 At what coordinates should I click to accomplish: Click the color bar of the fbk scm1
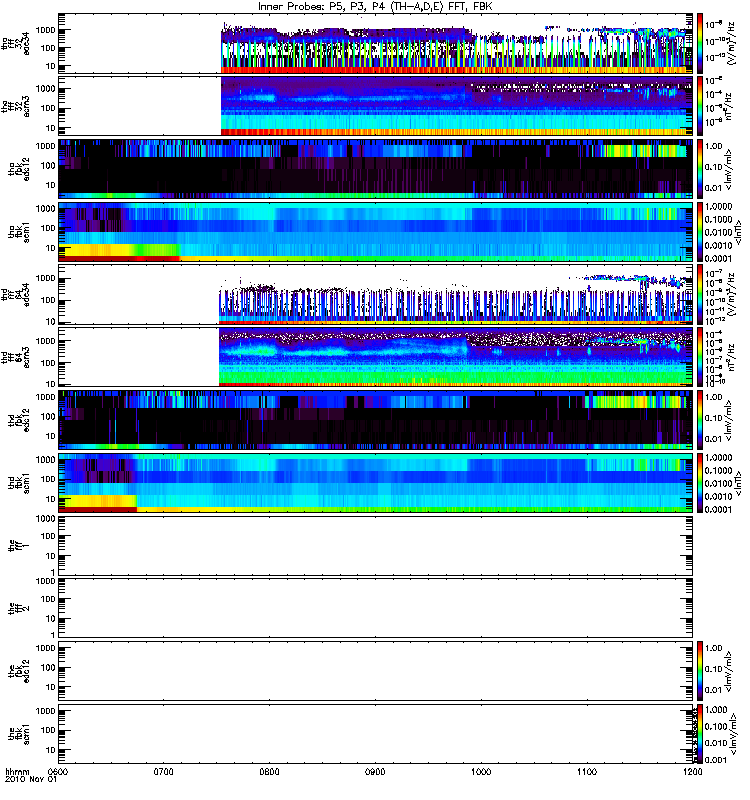click(x=700, y=734)
